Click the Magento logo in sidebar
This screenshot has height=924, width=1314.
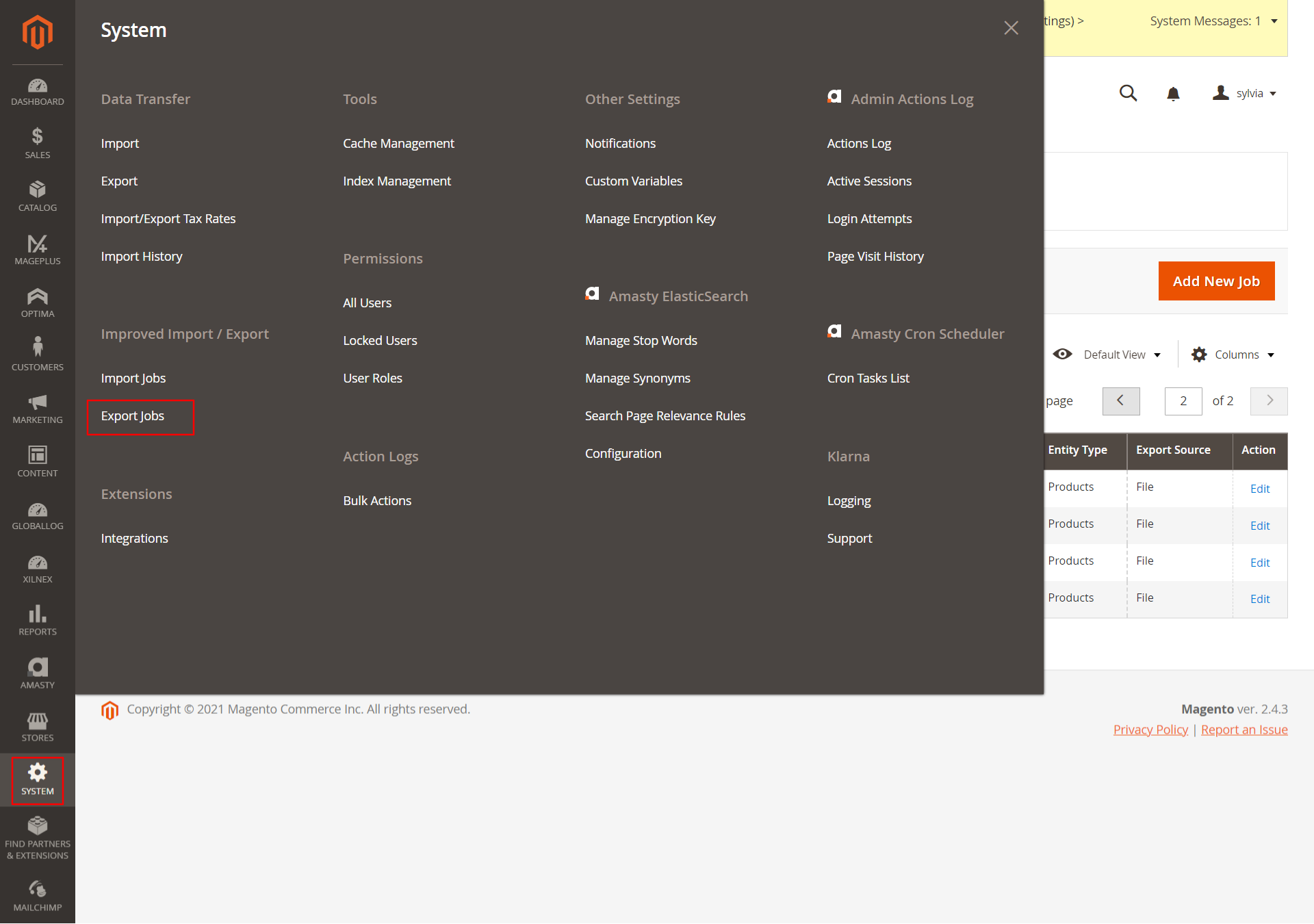click(x=37, y=32)
